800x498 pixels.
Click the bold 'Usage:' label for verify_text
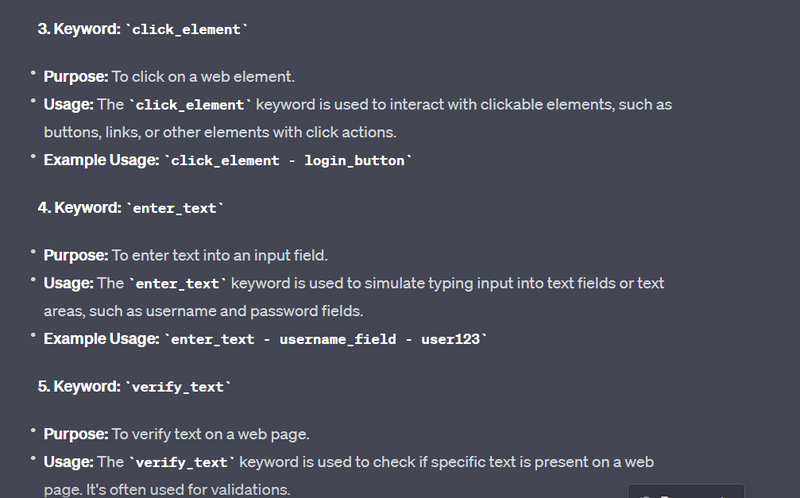point(68,462)
